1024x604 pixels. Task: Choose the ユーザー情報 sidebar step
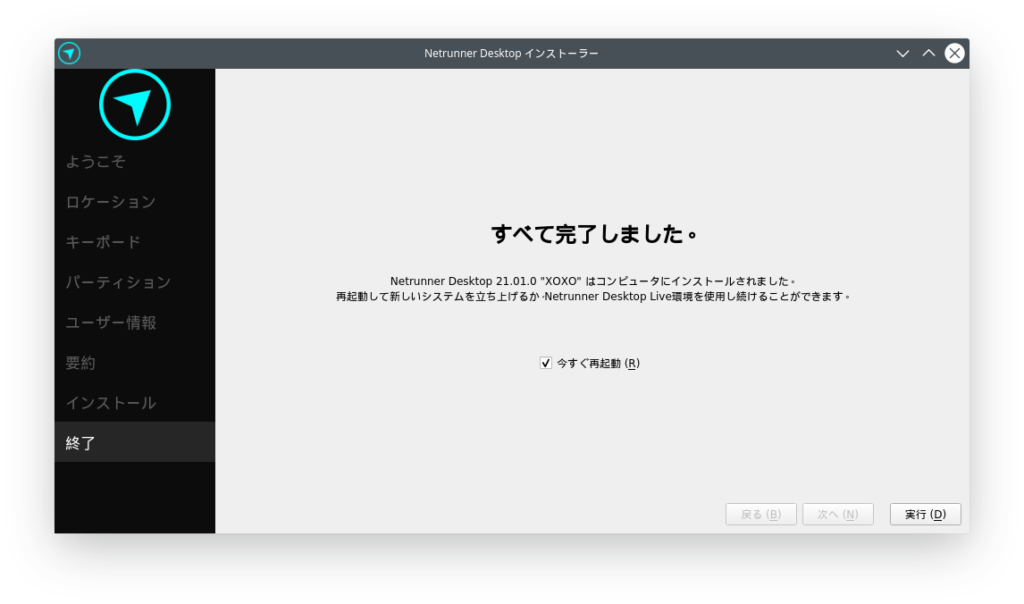coord(111,323)
